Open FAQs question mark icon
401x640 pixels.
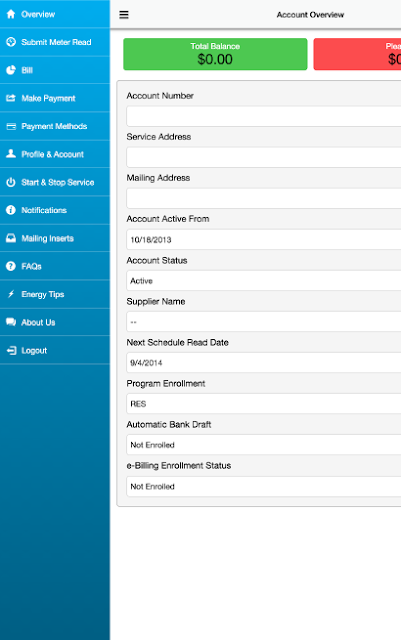pos(11,266)
